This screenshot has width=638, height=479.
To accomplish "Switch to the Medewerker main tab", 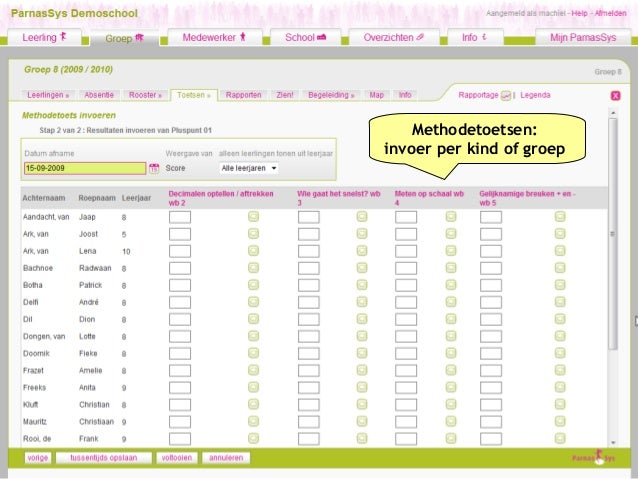I will (x=214, y=37).
